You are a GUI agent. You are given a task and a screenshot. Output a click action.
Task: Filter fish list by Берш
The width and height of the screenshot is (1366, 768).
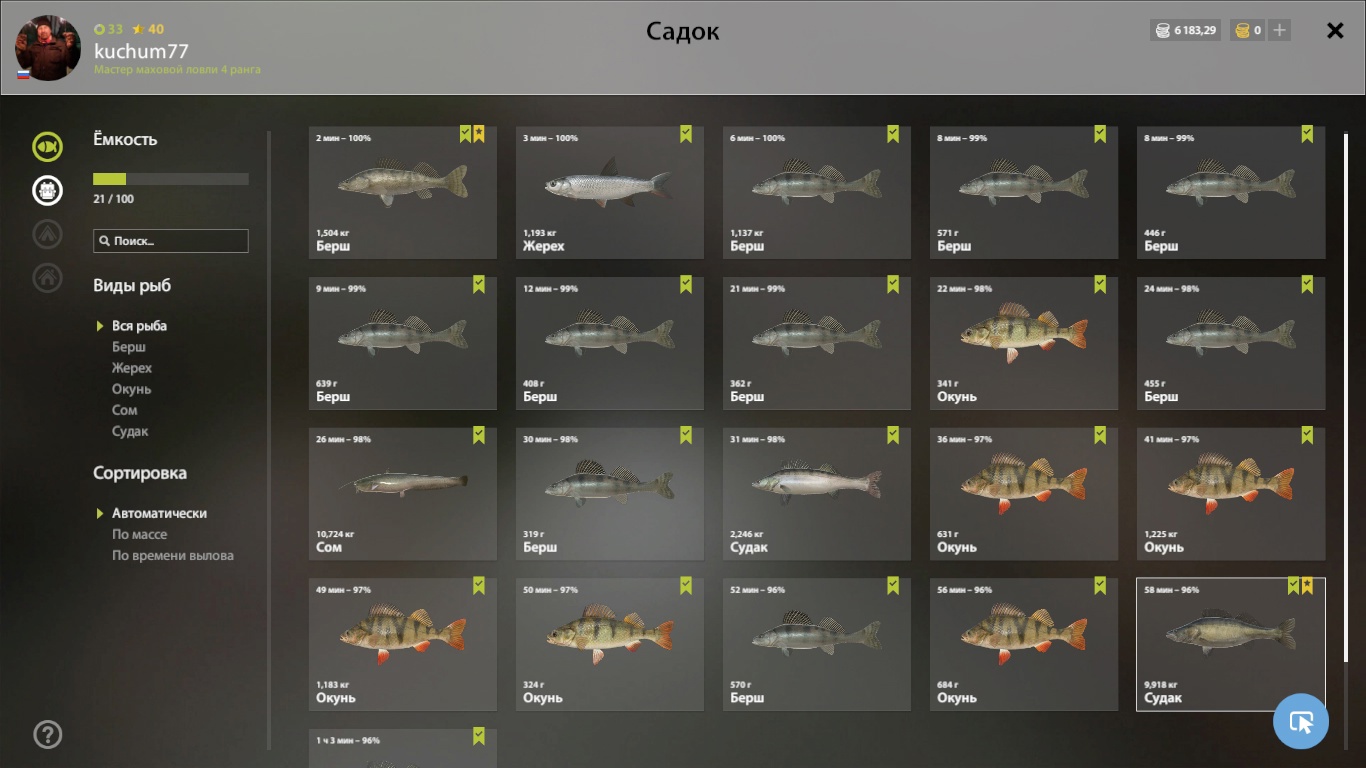point(129,347)
